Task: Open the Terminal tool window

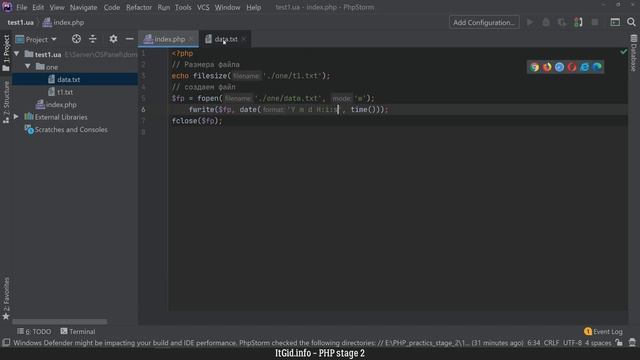Action: 78,331
